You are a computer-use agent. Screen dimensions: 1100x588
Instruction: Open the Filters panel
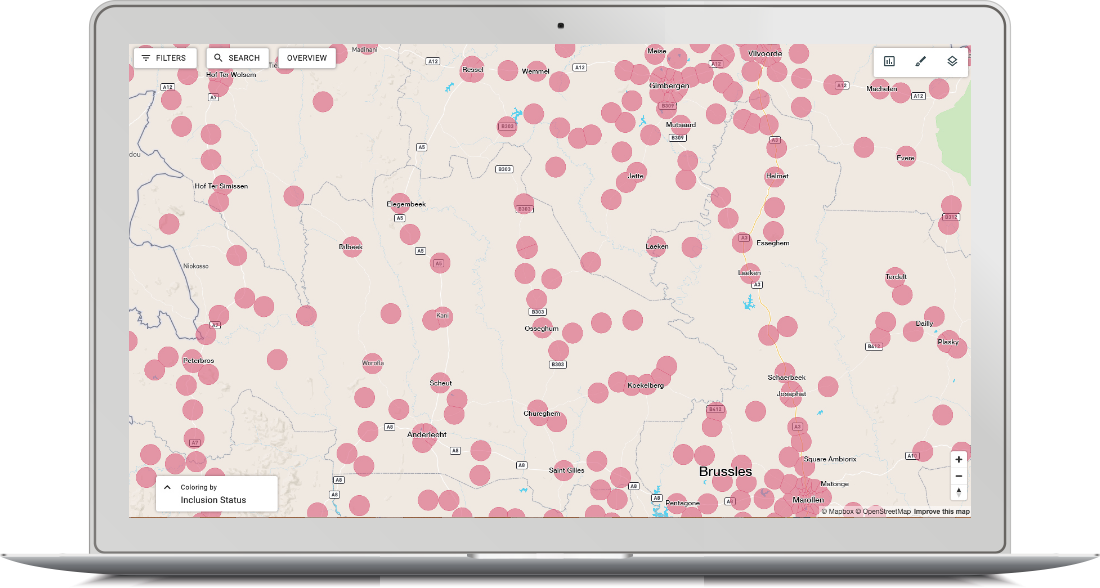pyautogui.click(x=165, y=58)
